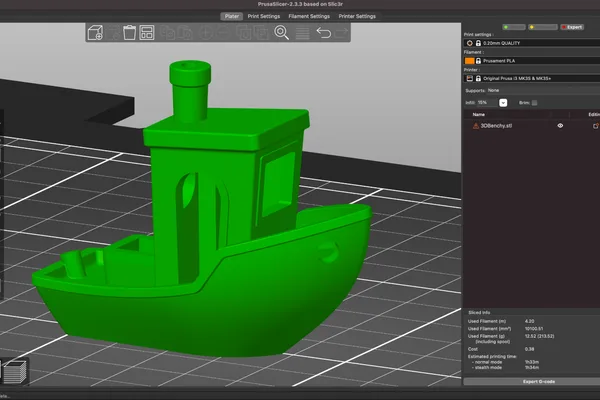Open the Filament Settings tab

309,16
